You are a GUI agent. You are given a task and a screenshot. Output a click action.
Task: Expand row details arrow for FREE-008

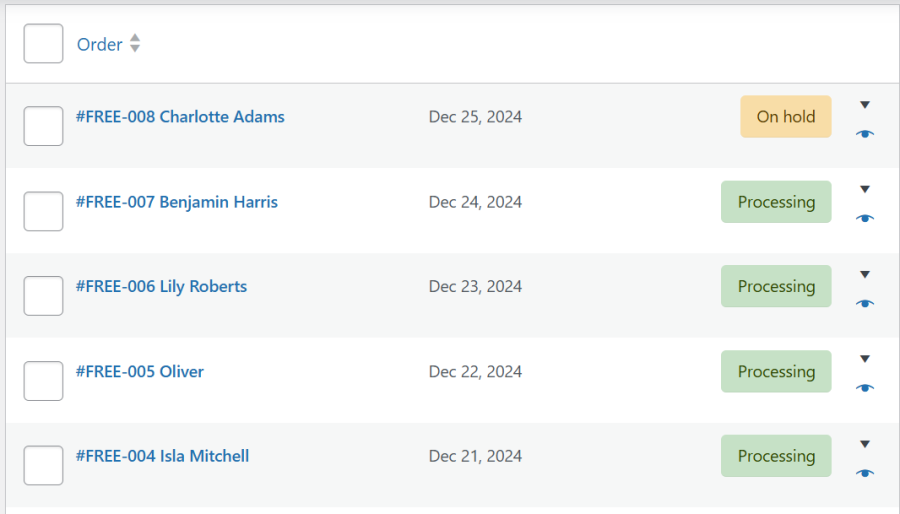[x=865, y=105]
